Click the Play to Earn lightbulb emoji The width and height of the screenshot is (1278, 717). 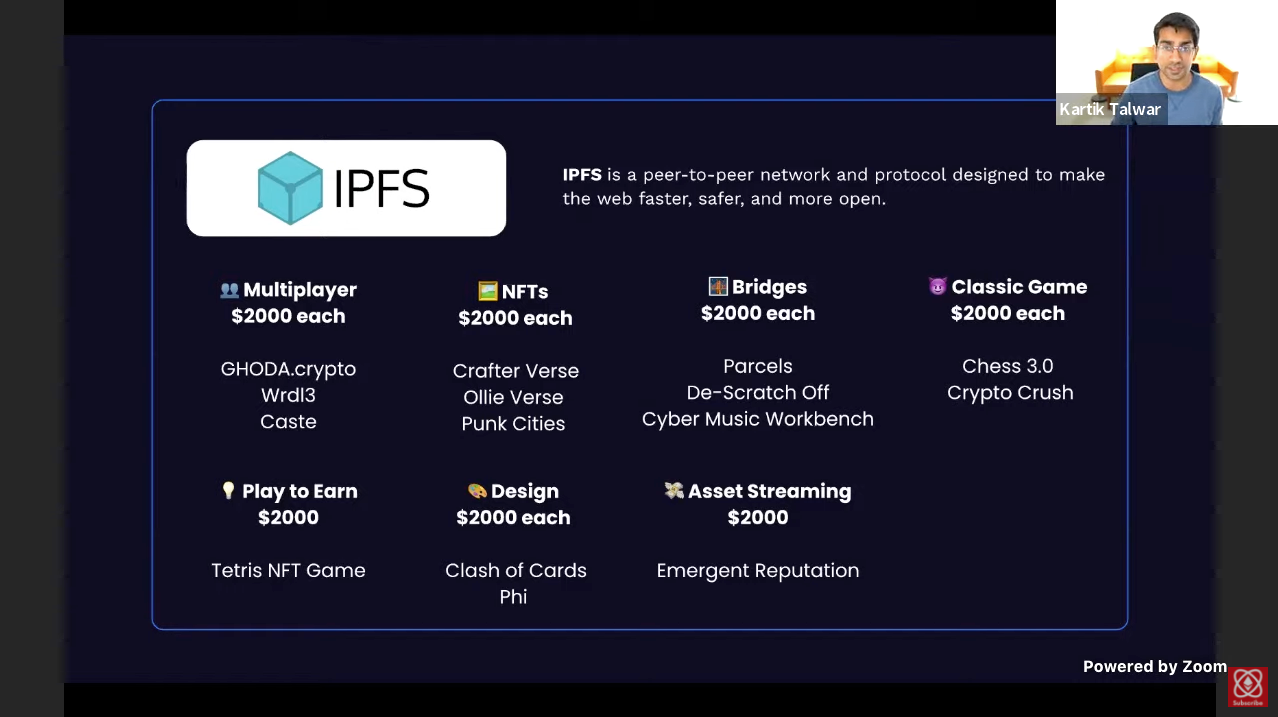228,491
